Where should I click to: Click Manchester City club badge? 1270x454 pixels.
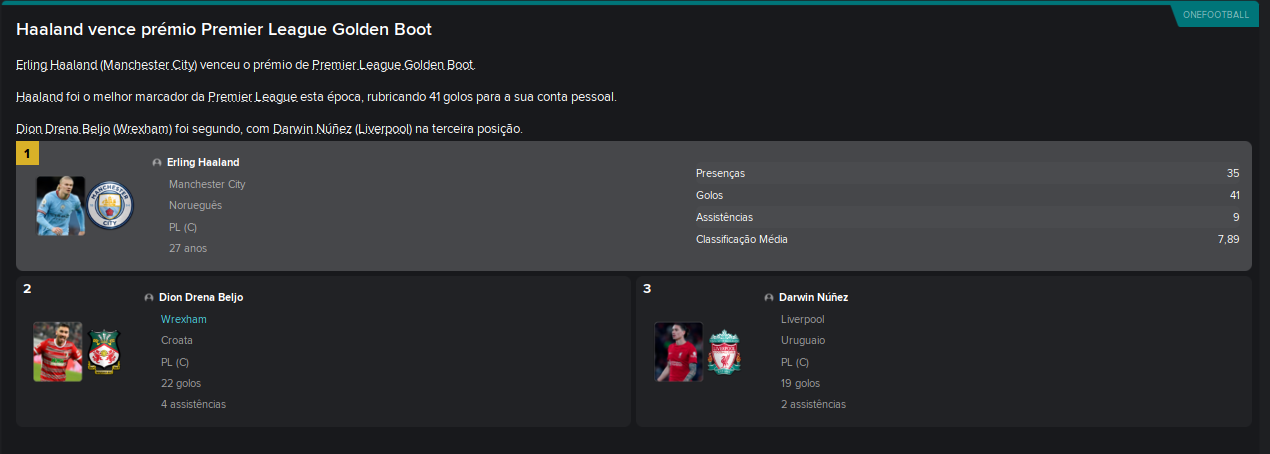coord(110,206)
